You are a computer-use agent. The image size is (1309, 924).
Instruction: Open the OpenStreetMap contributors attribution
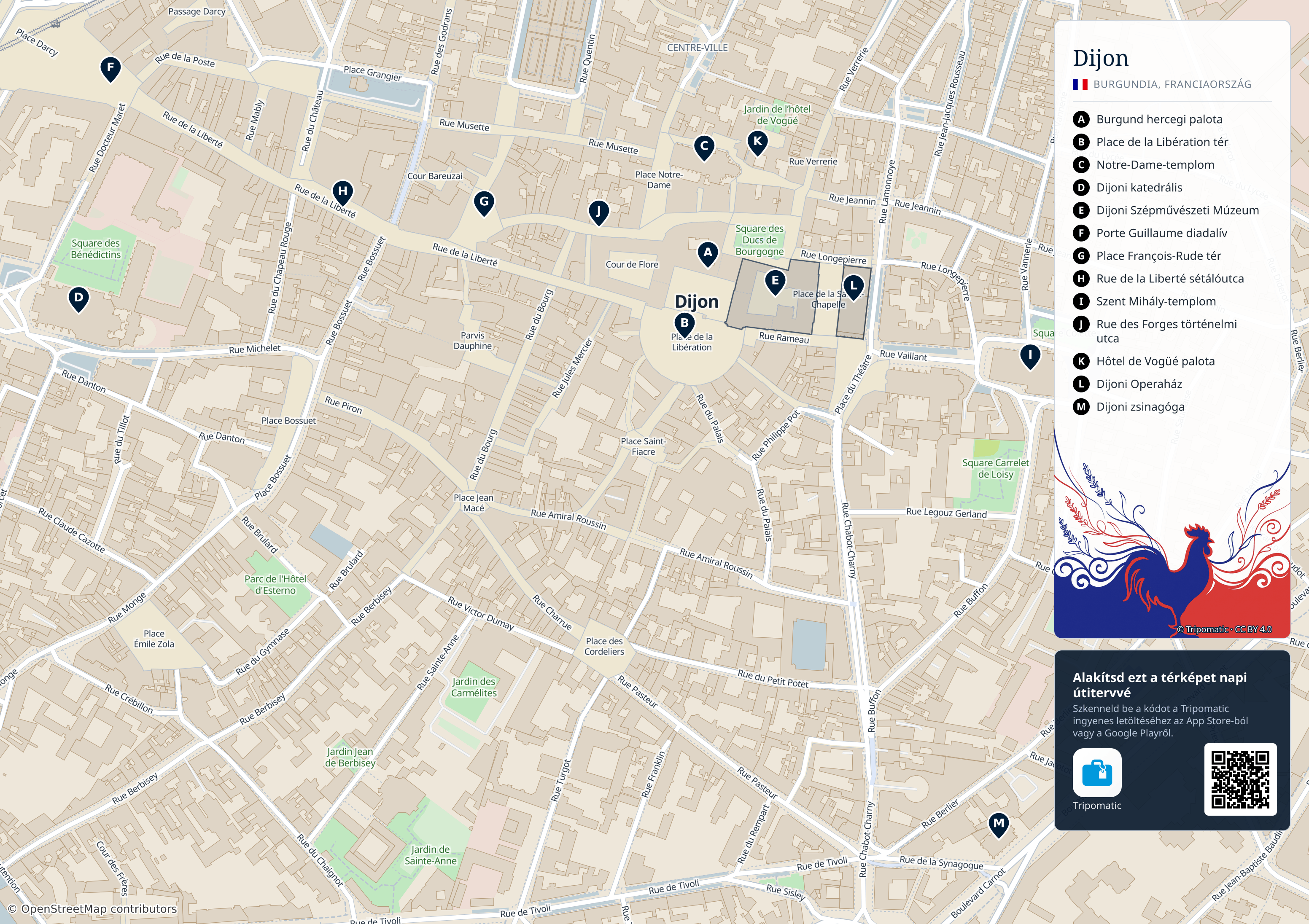coord(92,908)
